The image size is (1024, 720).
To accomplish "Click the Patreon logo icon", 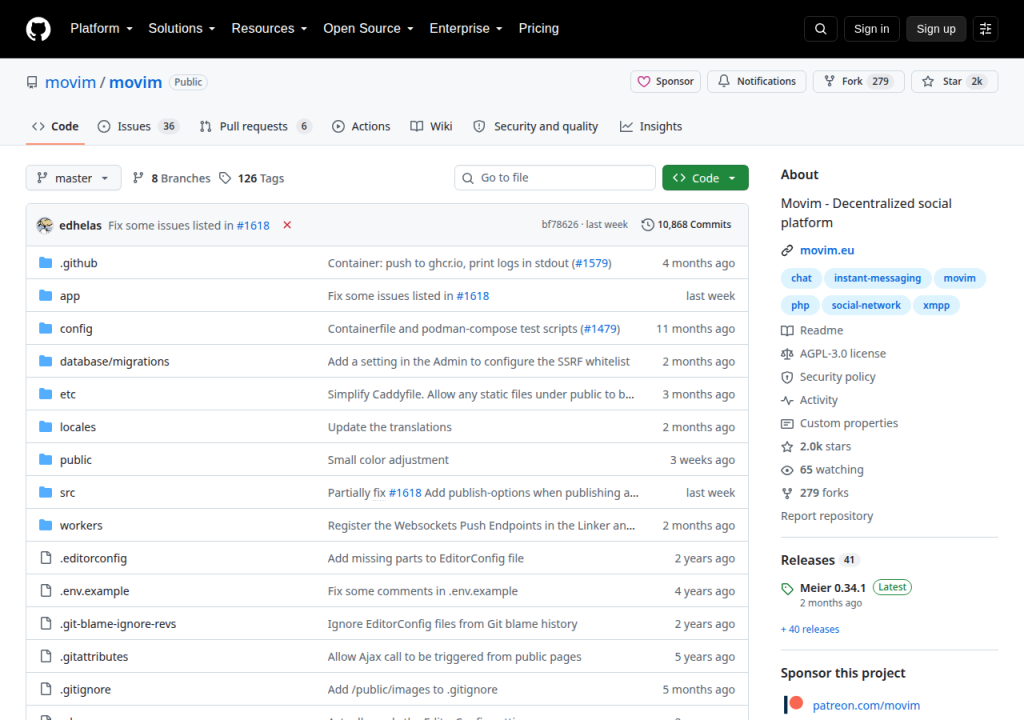I will coord(793,704).
